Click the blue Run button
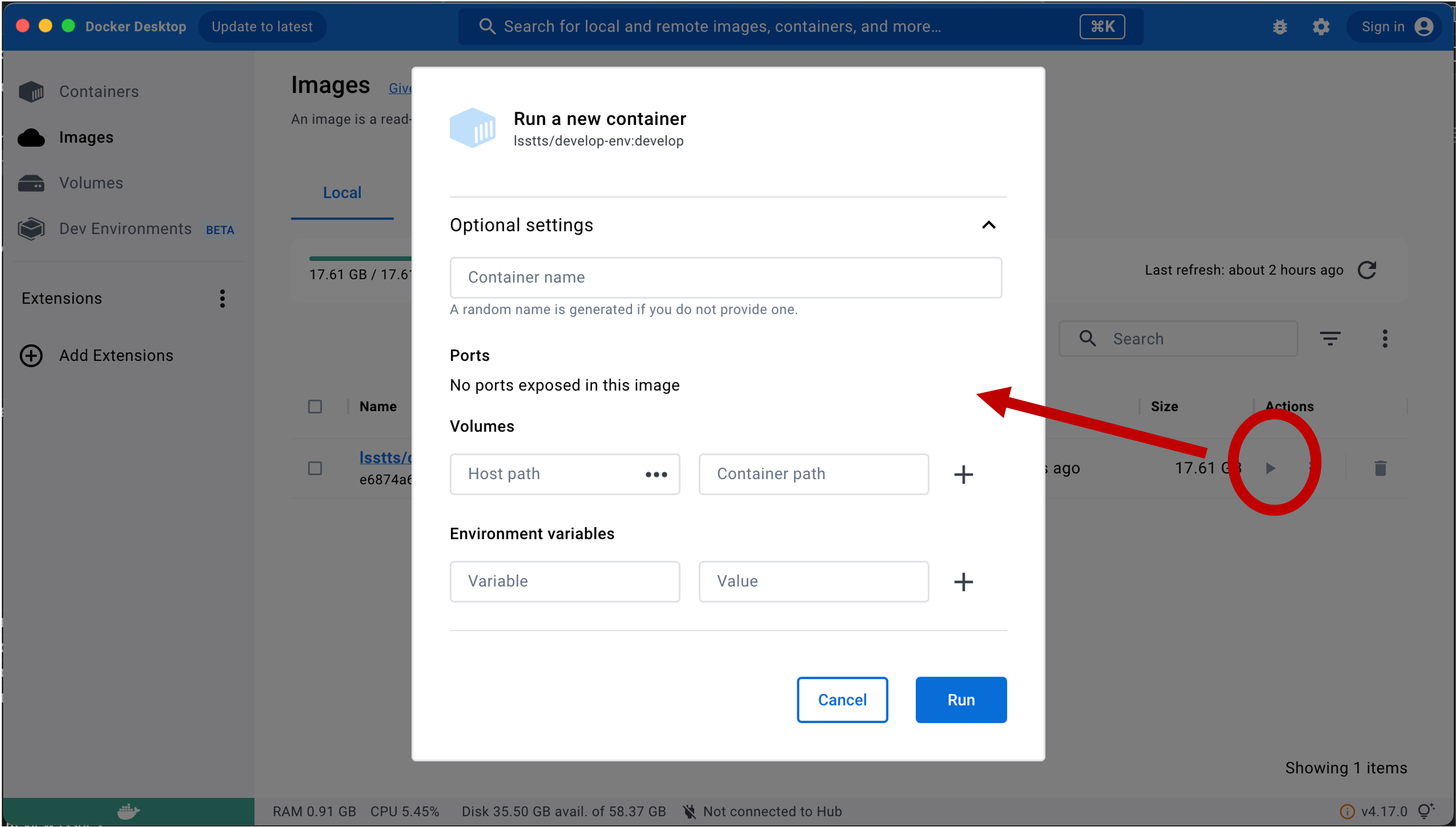Image resolution: width=1456 pixels, height=827 pixels. (960, 700)
